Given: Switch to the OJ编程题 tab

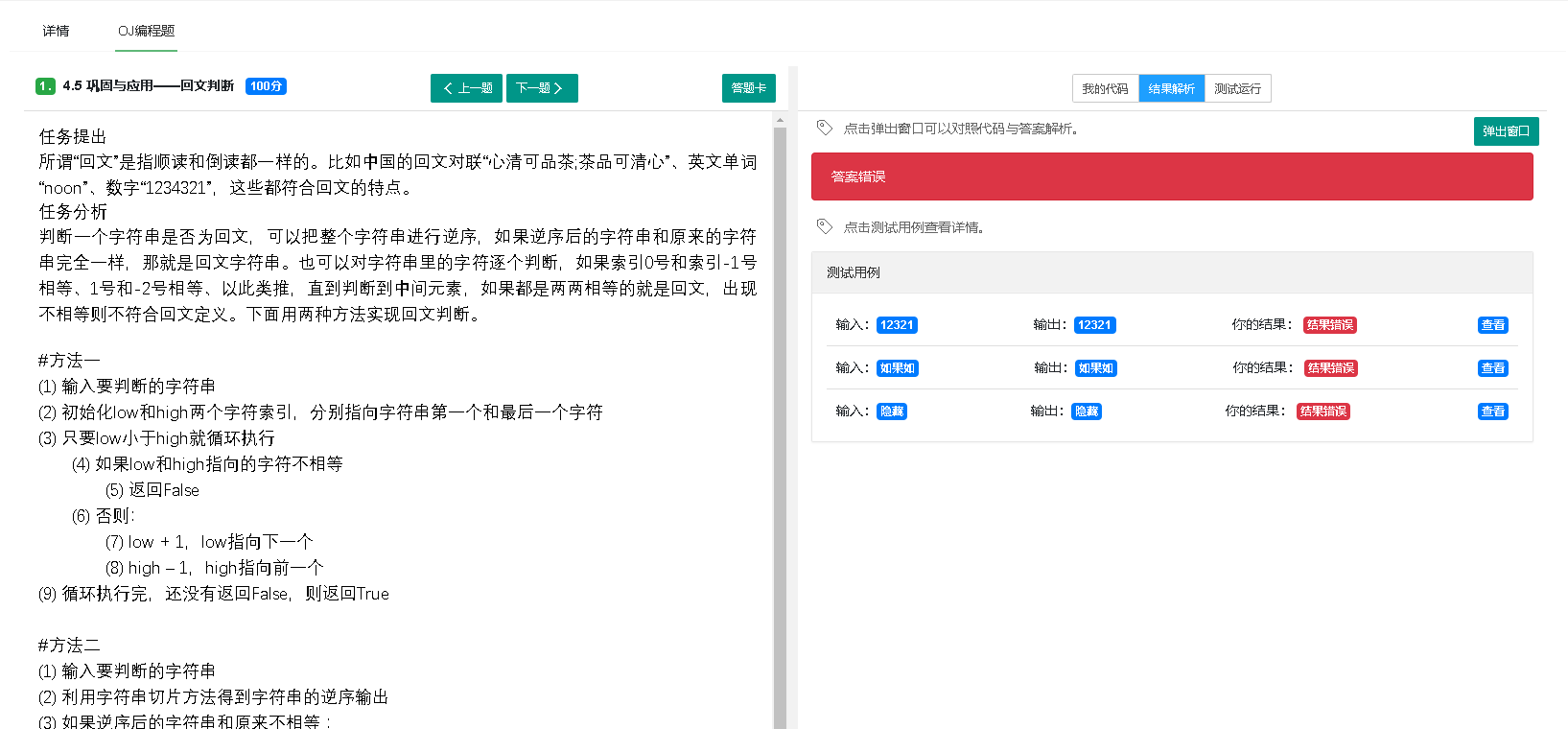Looking at the screenshot, I should coord(146,31).
